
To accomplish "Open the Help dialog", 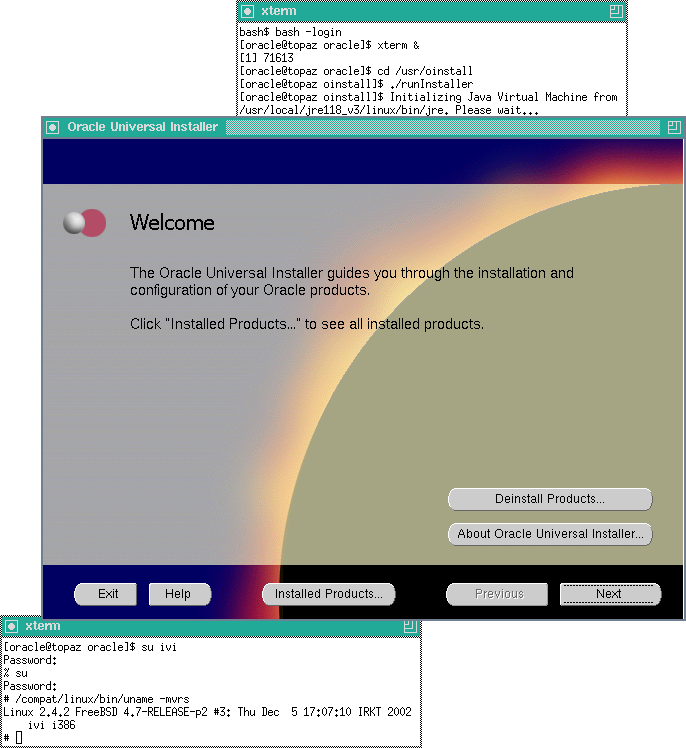I will click(x=179, y=594).
